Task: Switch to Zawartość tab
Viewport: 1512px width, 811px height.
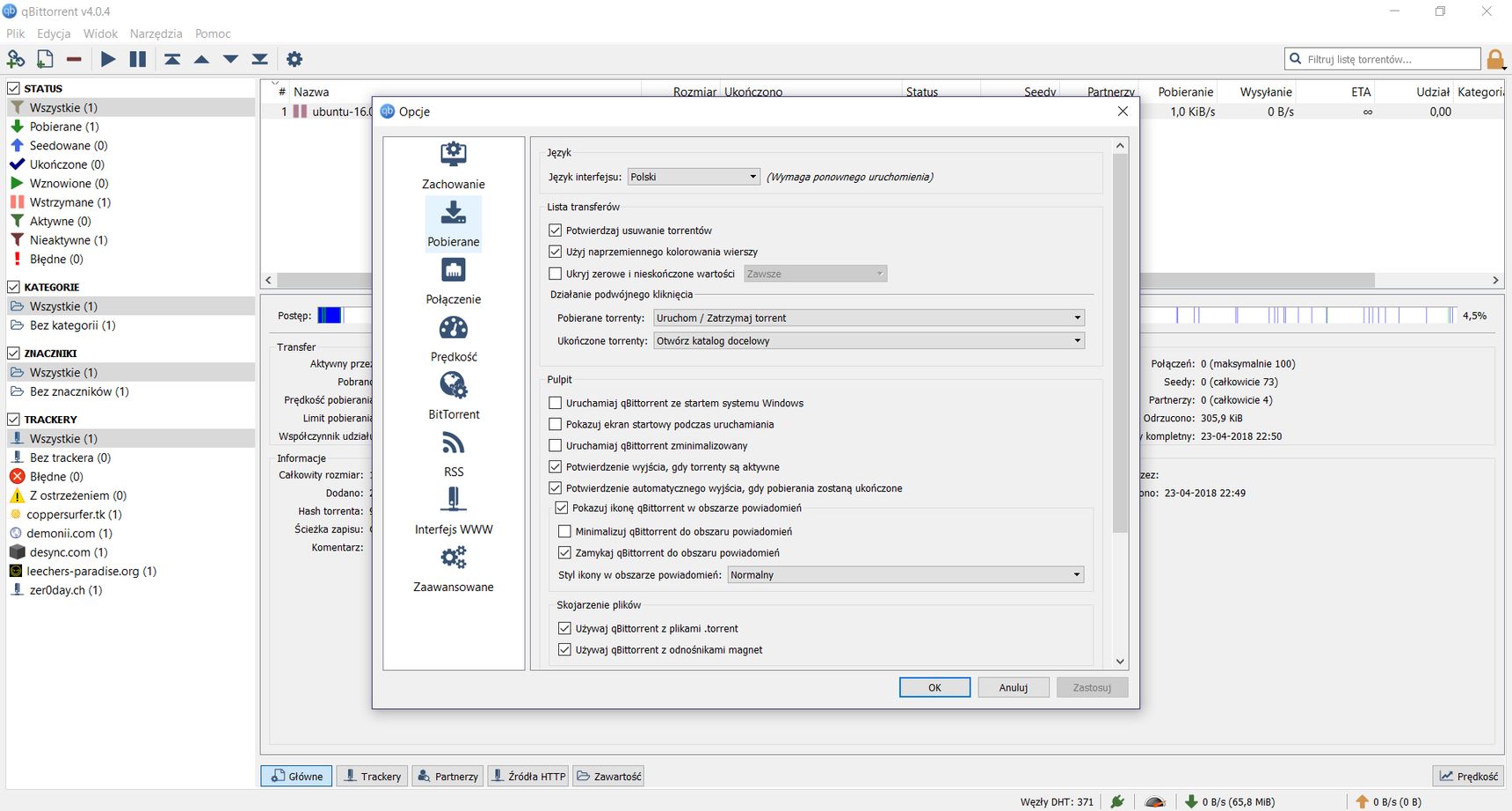Action: click(x=609, y=776)
